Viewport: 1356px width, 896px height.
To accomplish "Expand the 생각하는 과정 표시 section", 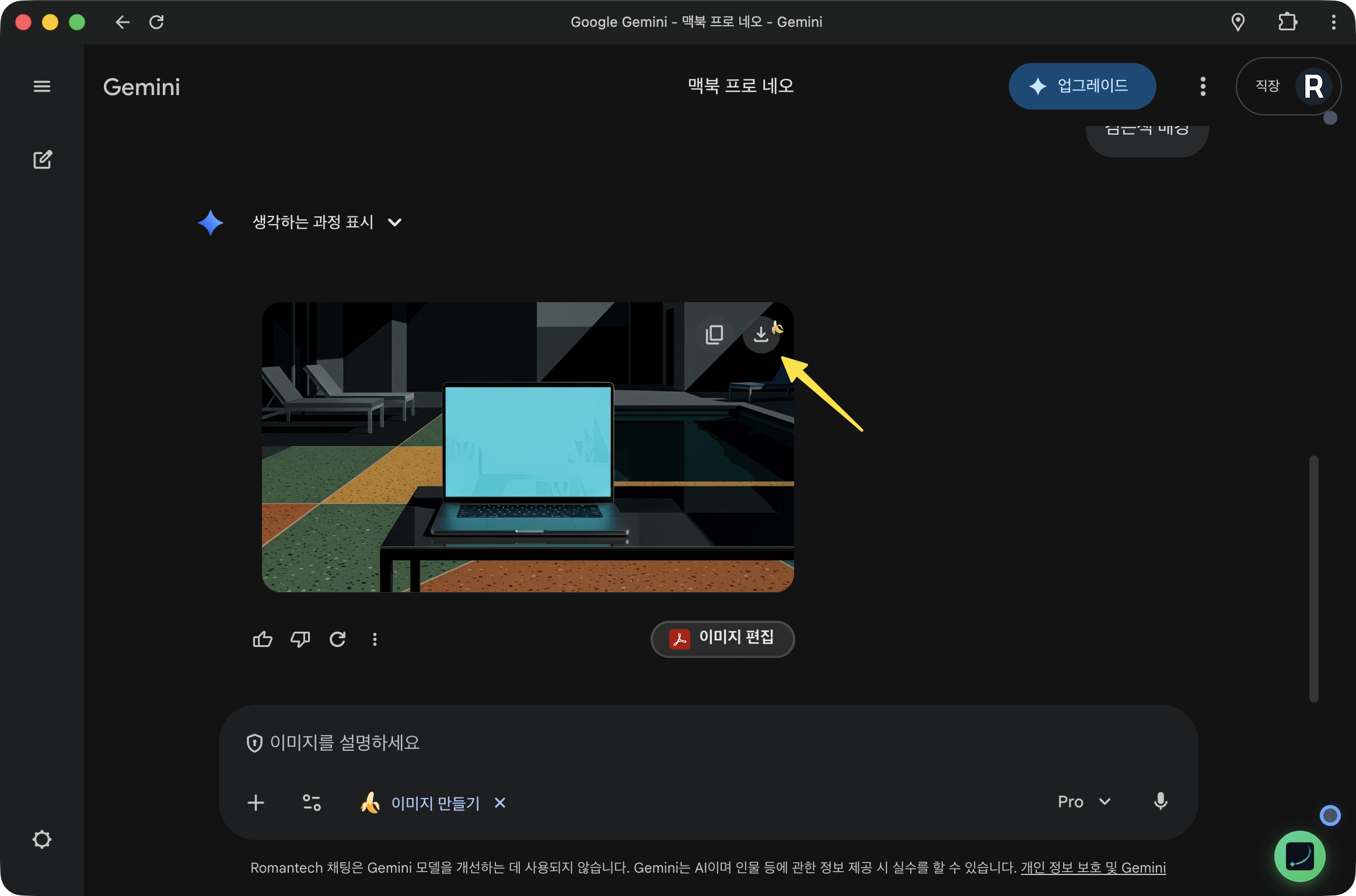I will [394, 222].
